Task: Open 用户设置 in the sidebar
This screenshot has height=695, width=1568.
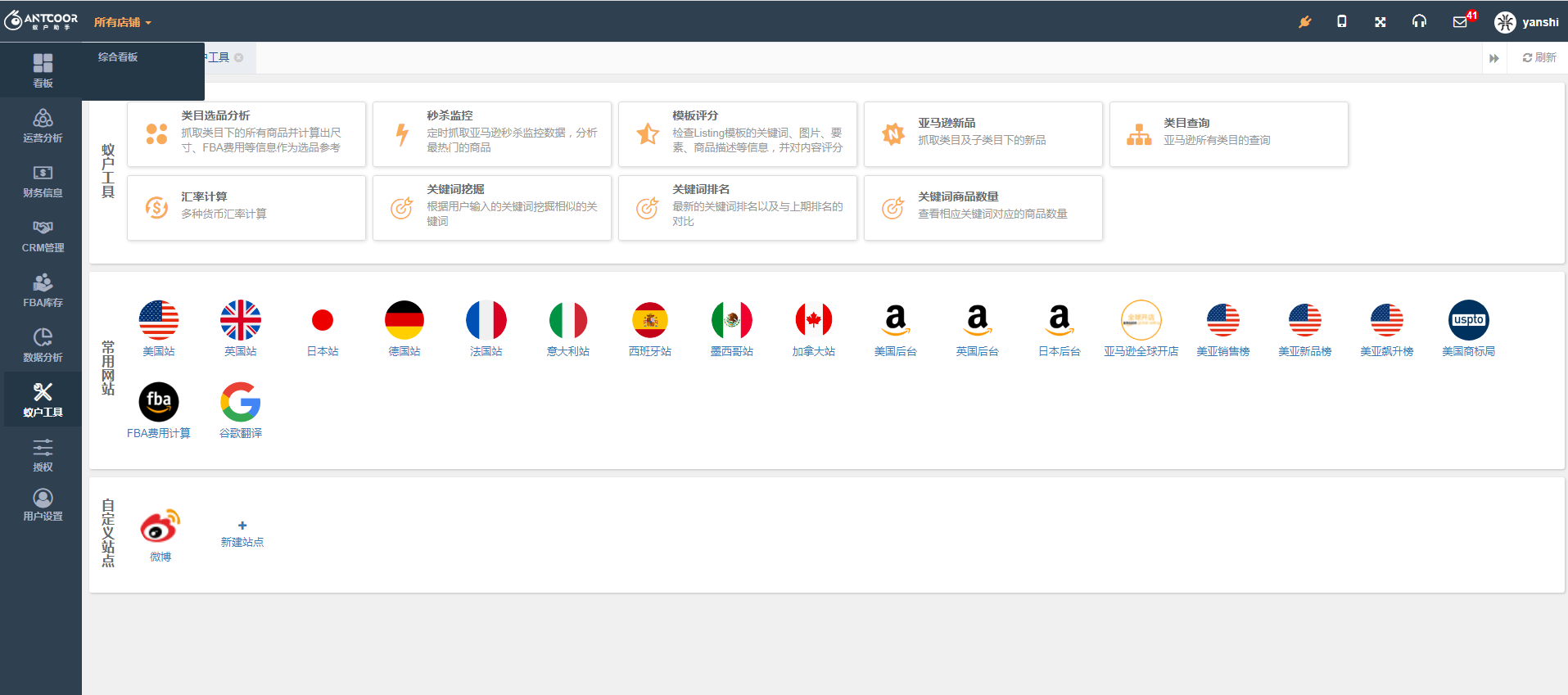Action: click(43, 504)
